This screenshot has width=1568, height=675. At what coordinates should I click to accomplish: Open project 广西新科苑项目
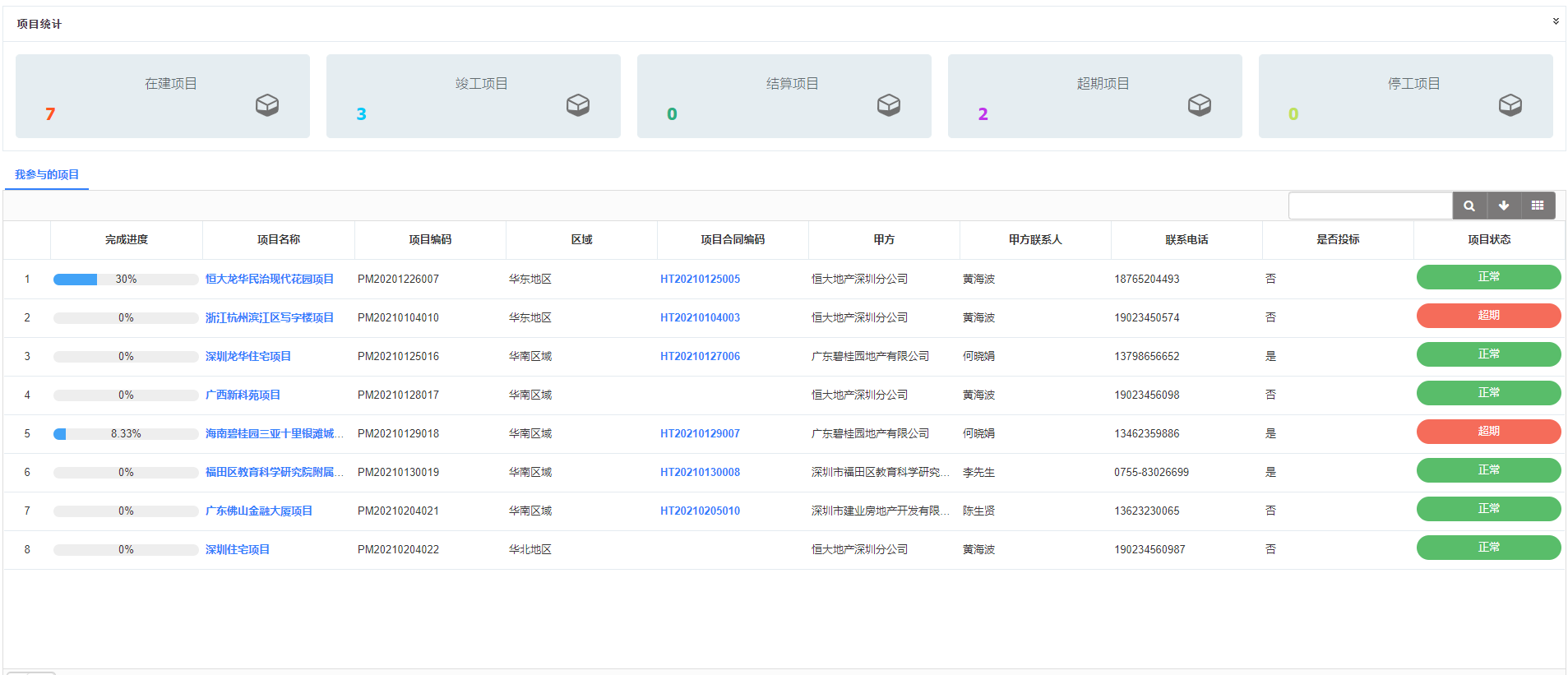tap(243, 395)
